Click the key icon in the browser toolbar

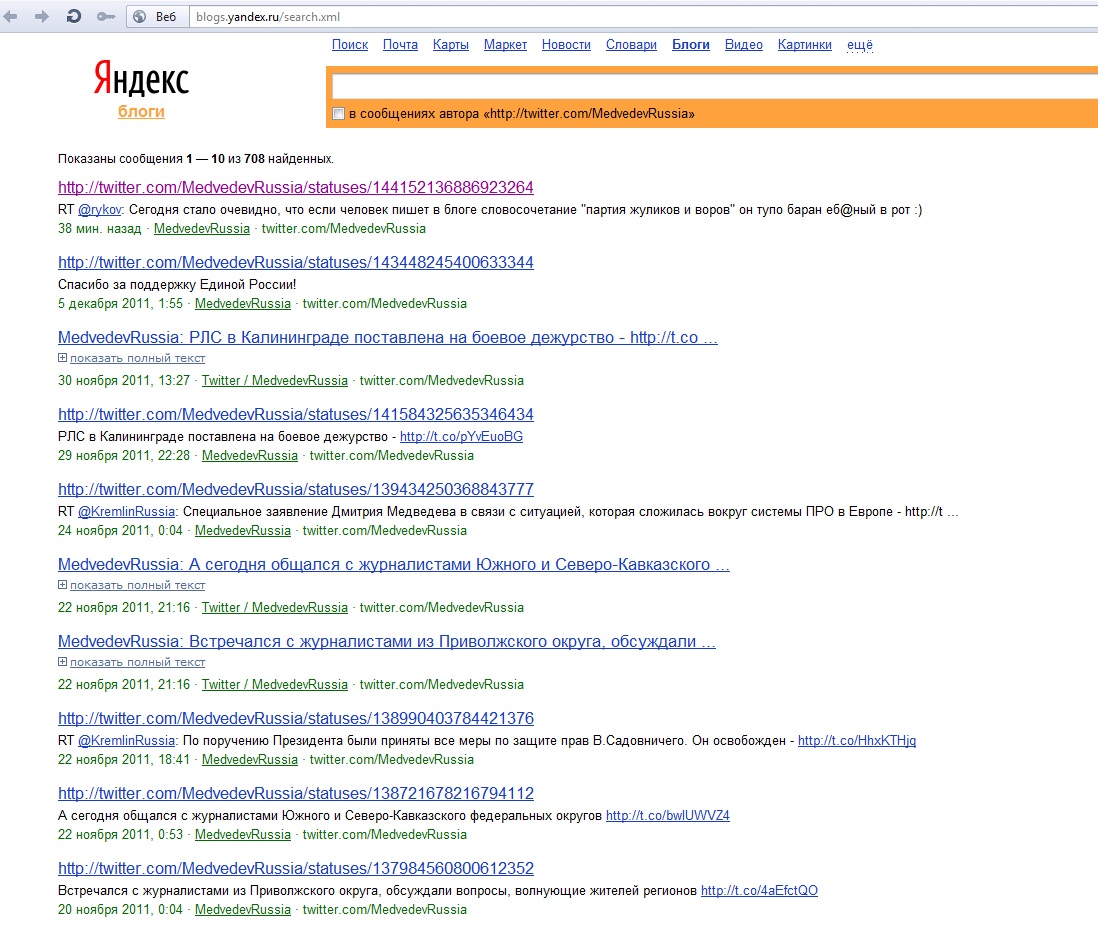pos(106,16)
